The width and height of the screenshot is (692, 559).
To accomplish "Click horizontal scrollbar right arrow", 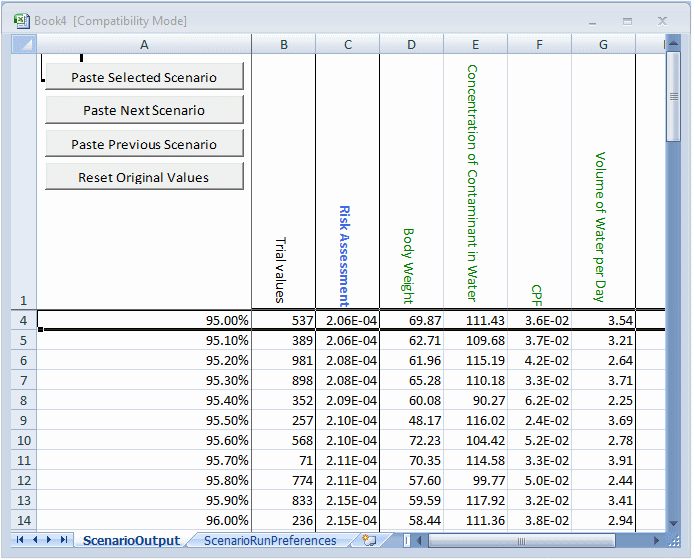I will [x=656, y=540].
